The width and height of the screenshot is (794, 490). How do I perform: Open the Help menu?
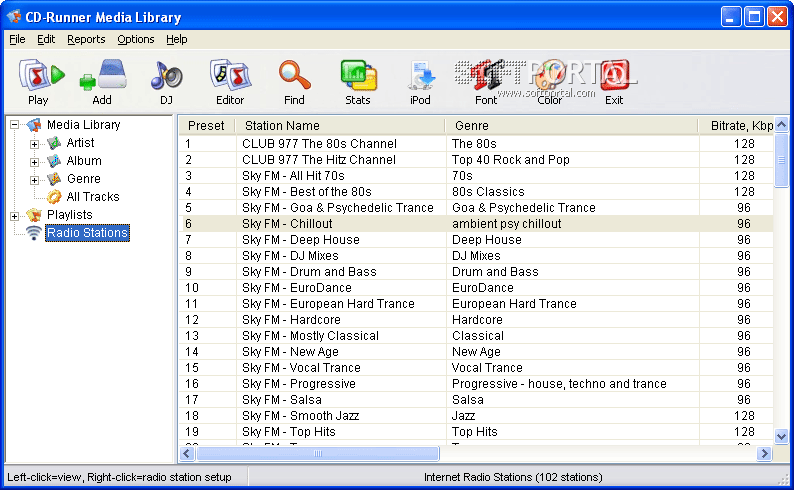pos(177,39)
